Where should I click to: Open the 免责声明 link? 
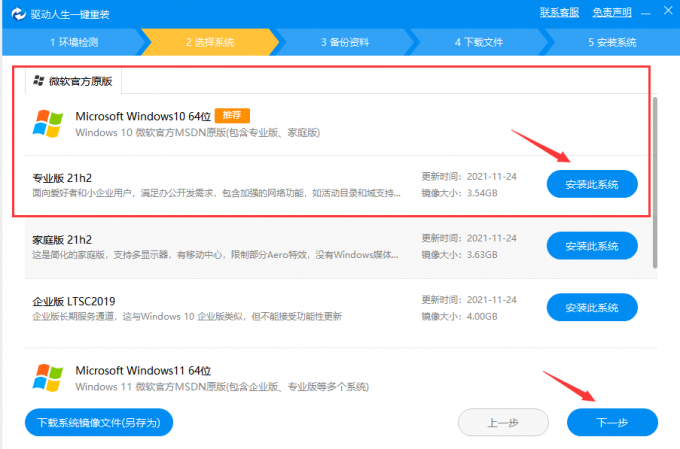611,12
